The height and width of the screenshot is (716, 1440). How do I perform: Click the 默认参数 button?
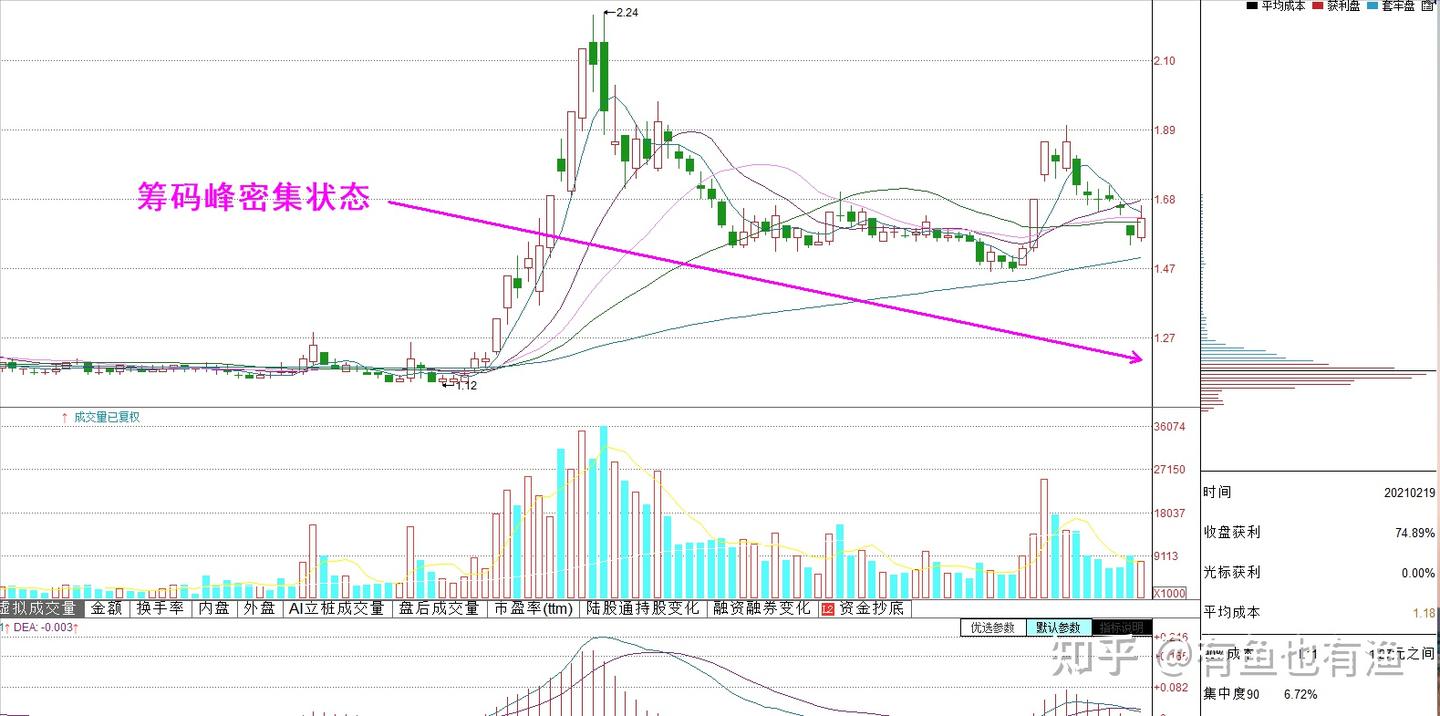point(1058,628)
